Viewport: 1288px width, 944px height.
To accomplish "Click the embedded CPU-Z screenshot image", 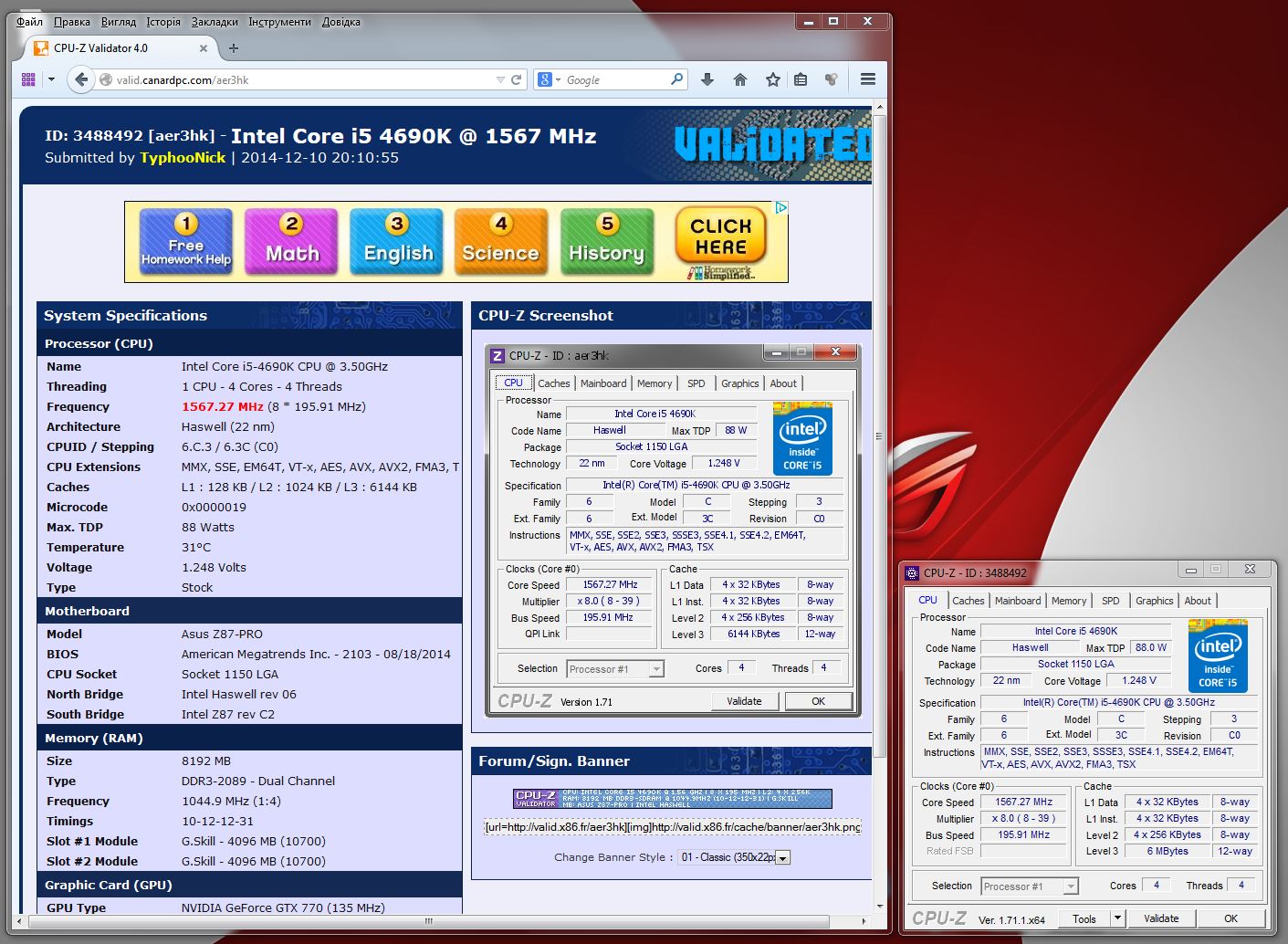I will tap(673, 530).
